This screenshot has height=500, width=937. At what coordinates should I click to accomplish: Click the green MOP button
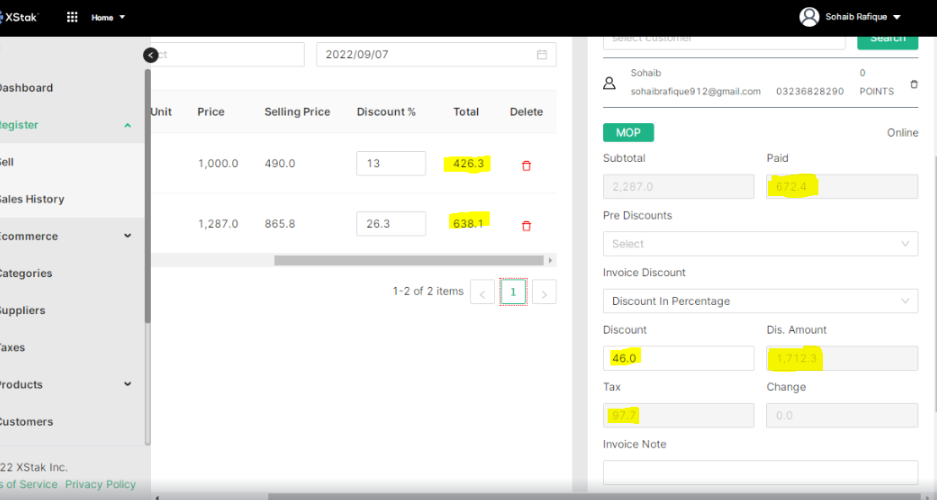pos(628,133)
